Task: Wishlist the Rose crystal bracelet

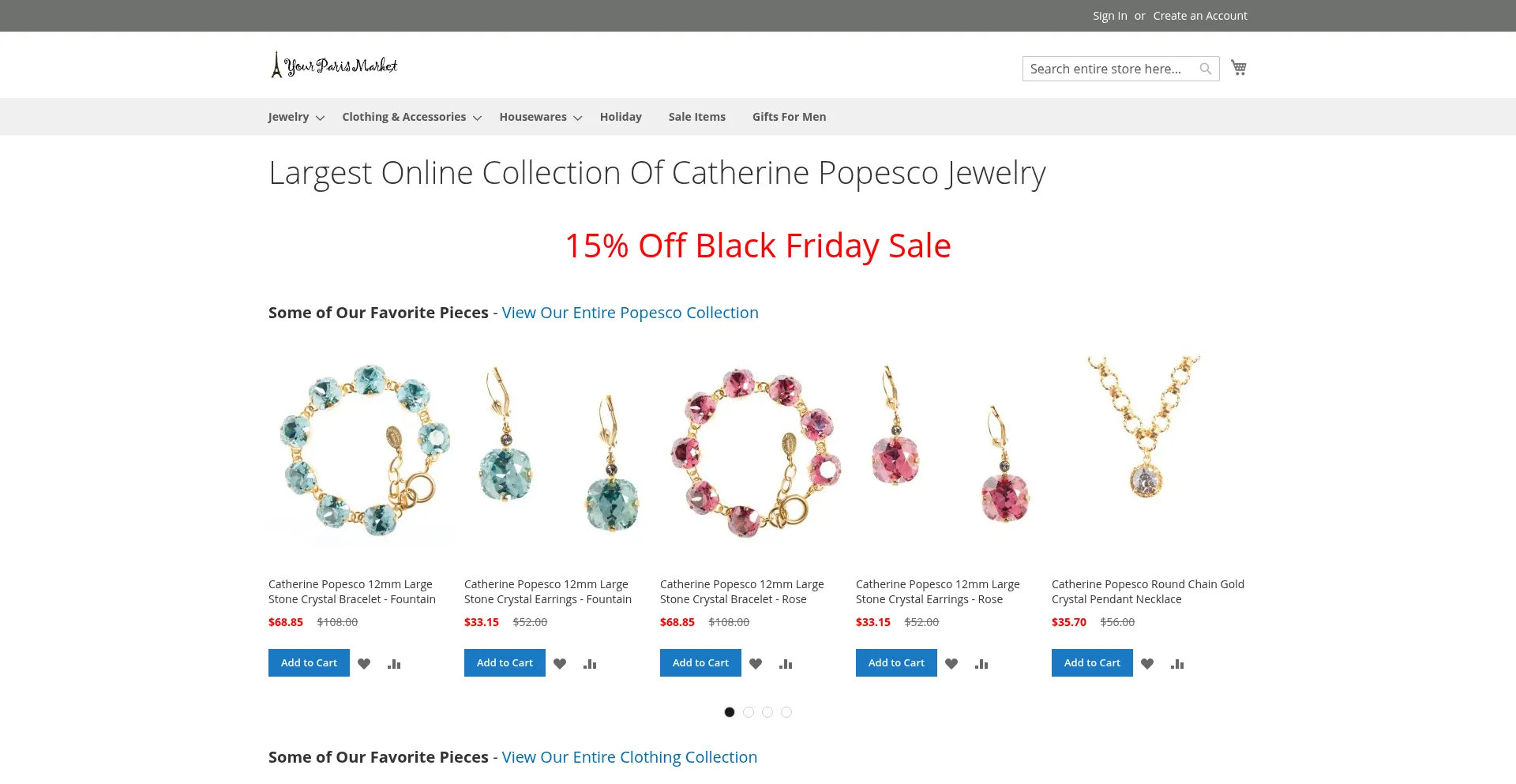Action: pos(756,664)
